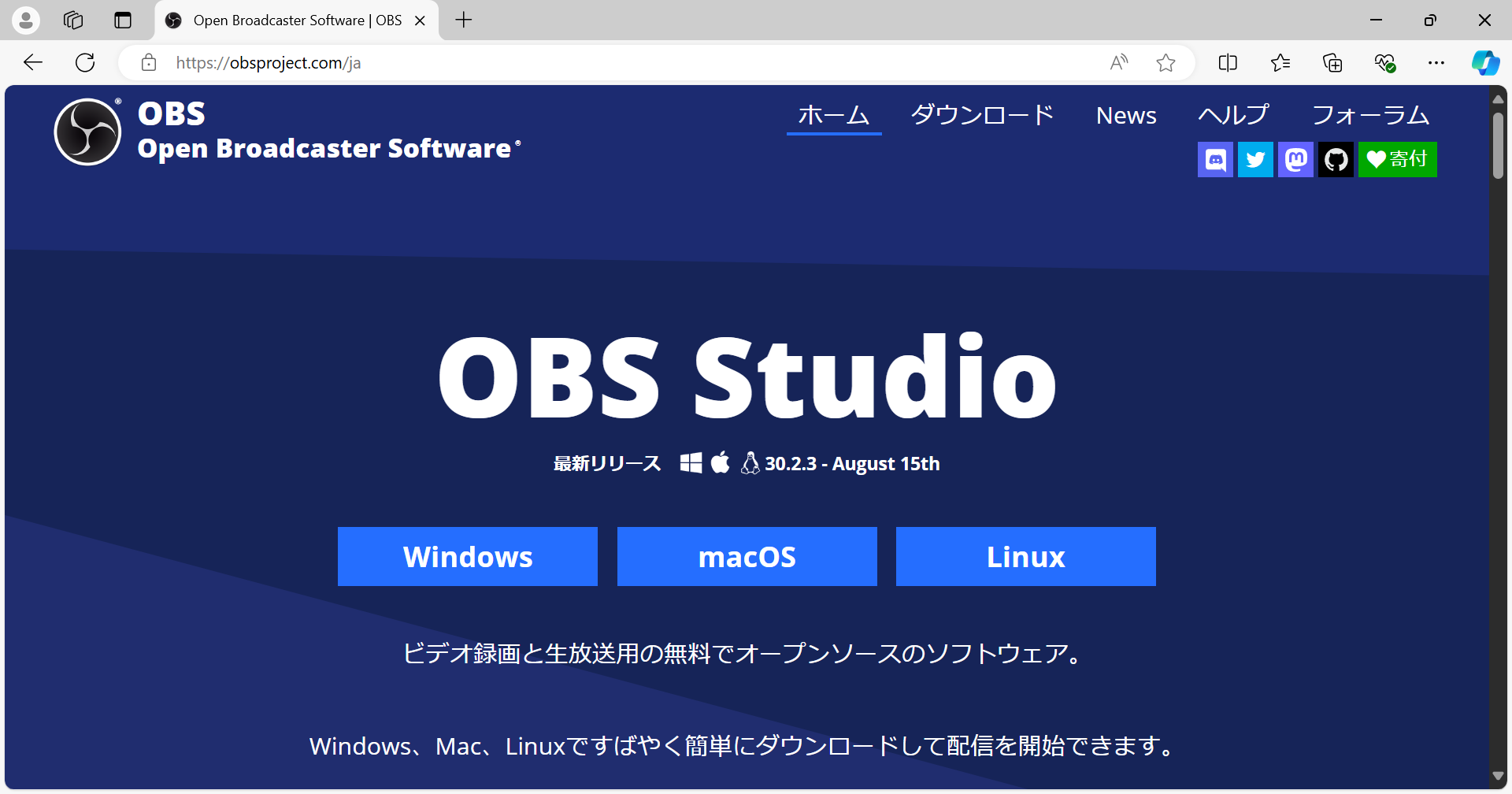The width and height of the screenshot is (1512, 794).
Task: View site information lock icon
Action: (x=149, y=63)
